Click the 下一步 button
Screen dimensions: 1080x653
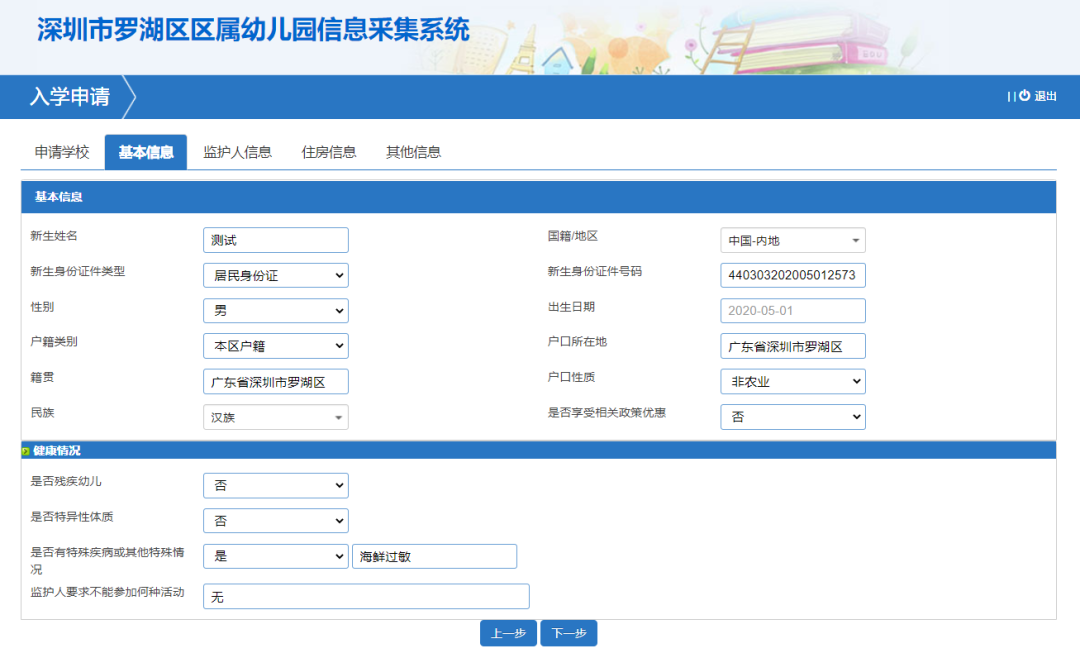568,632
